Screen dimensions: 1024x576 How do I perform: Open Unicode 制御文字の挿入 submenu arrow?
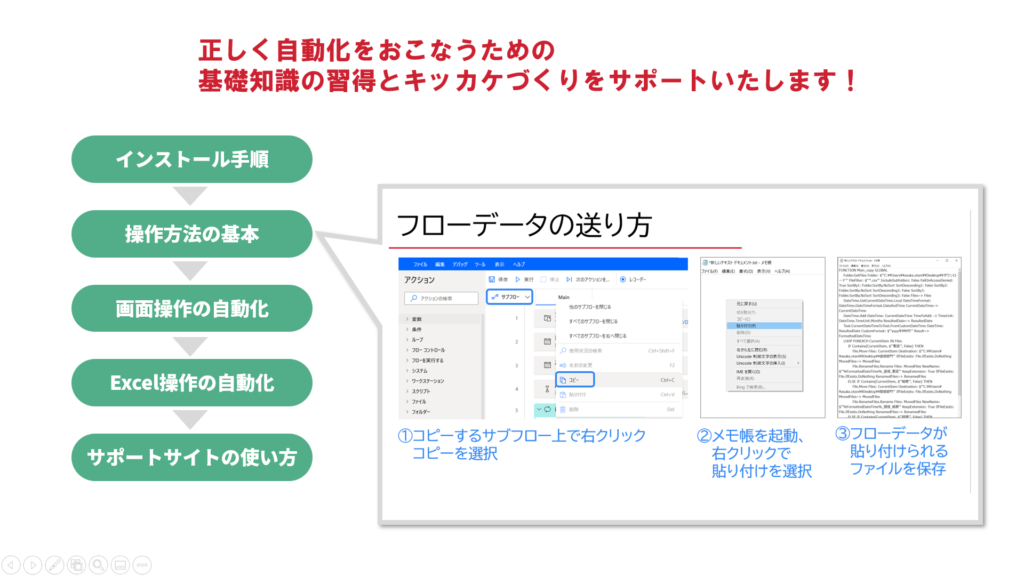[798, 363]
